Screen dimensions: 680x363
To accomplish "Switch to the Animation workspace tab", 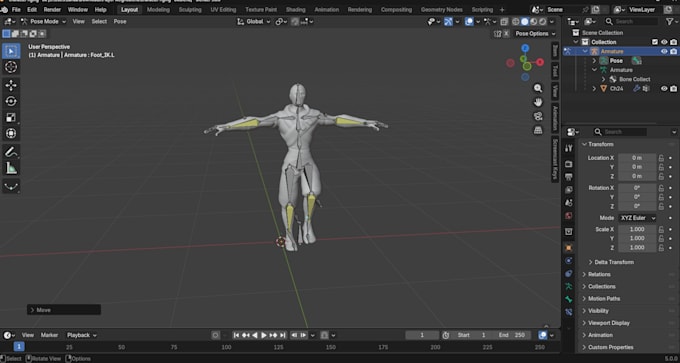I will point(327,10).
